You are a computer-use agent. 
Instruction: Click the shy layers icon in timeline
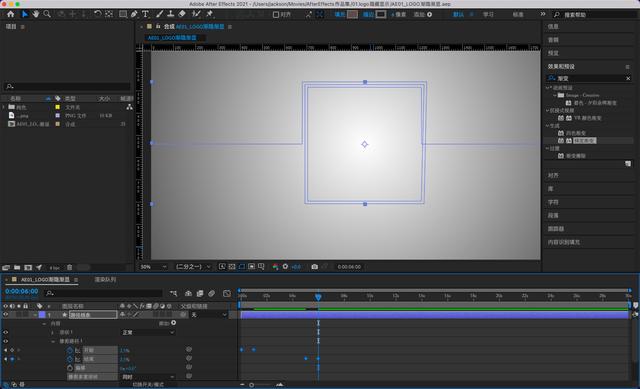click(x=188, y=293)
